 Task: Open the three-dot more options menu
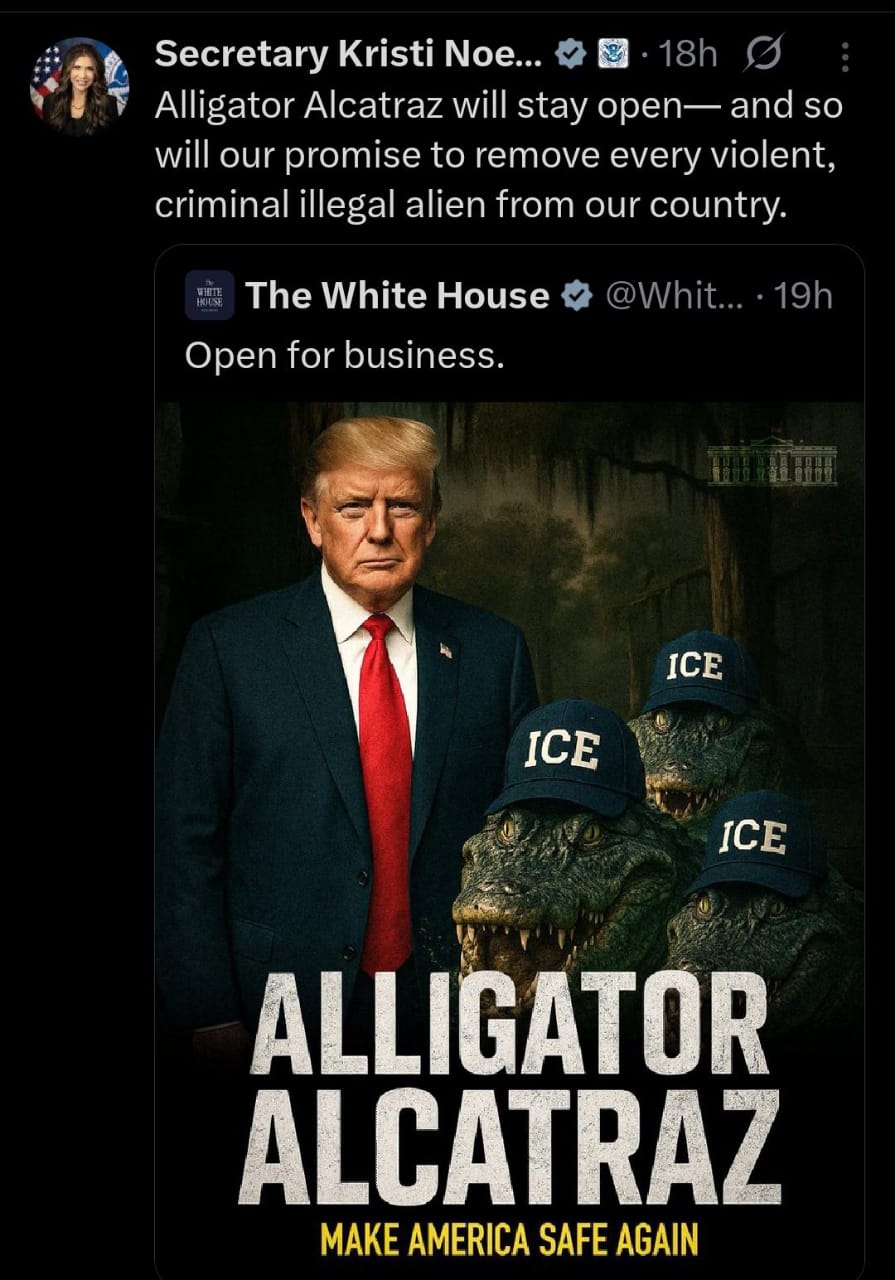pos(844,57)
